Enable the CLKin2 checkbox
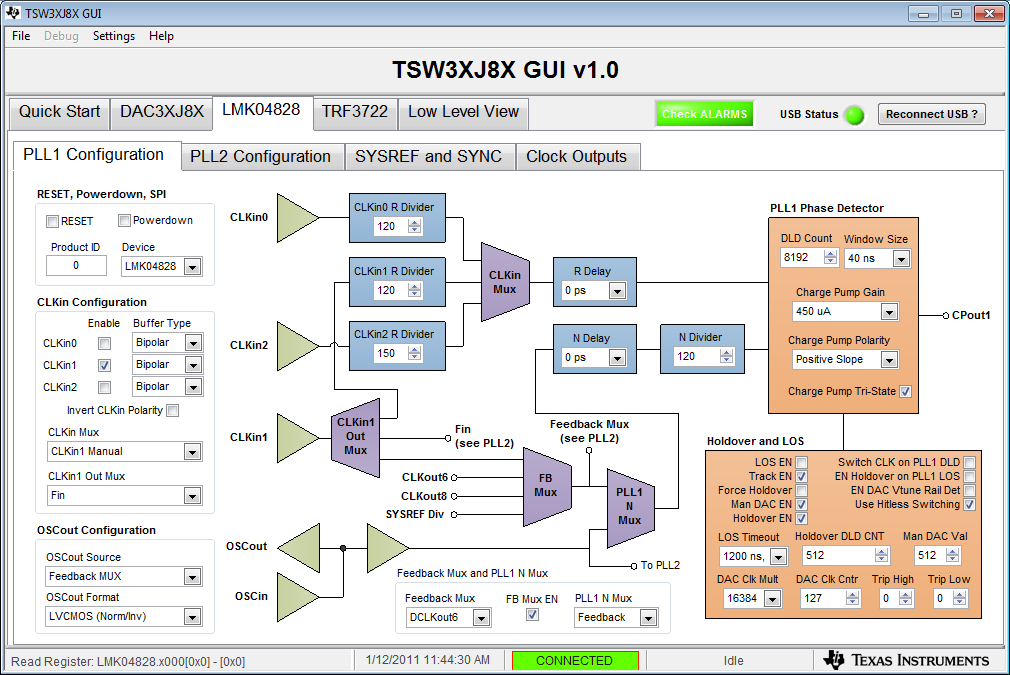1010x675 pixels. click(x=104, y=387)
